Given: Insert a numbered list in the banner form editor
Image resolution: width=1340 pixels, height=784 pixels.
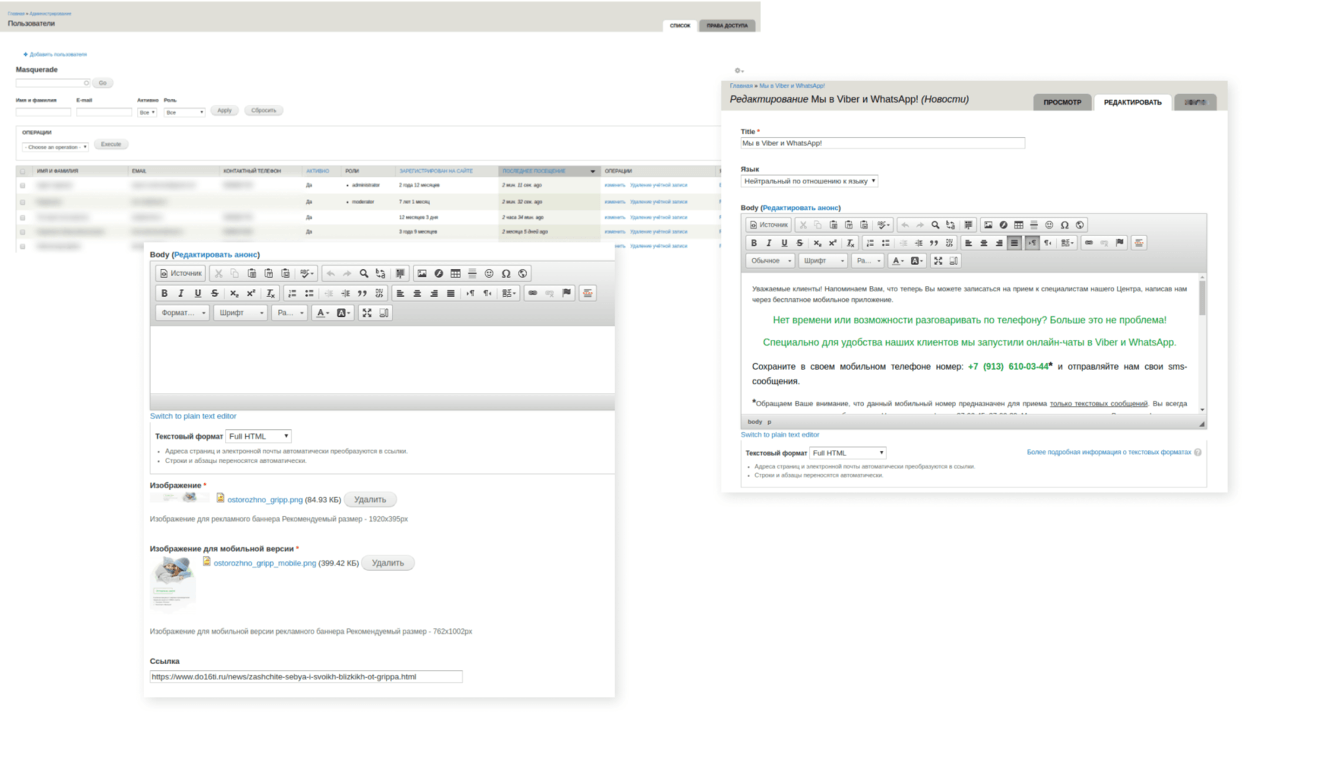Looking at the screenshot, I should [x=292, y=293].
